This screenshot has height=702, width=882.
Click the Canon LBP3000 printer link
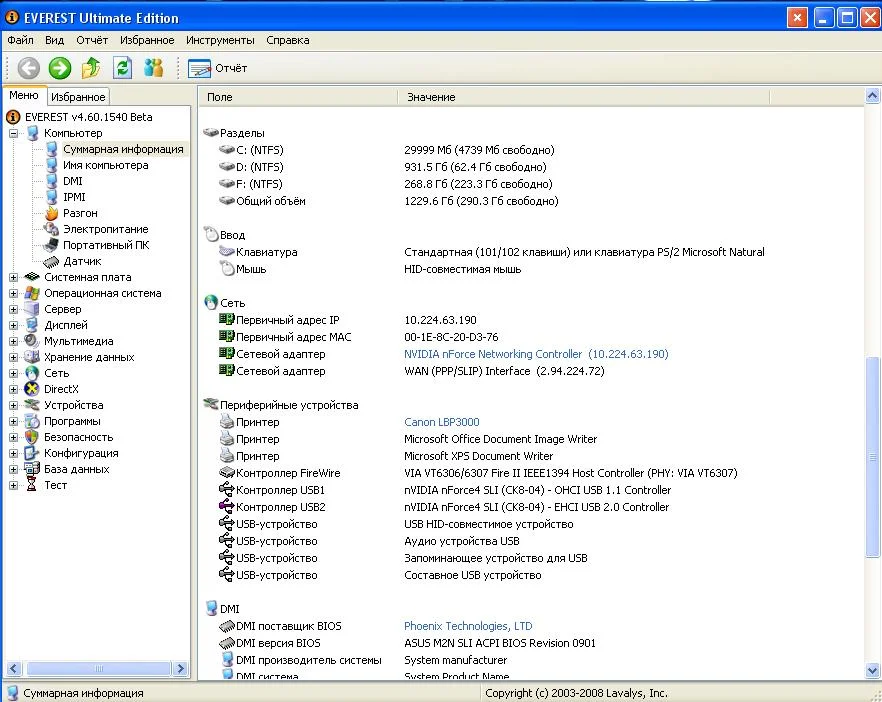pyautogui.click(x=441, y=422)
